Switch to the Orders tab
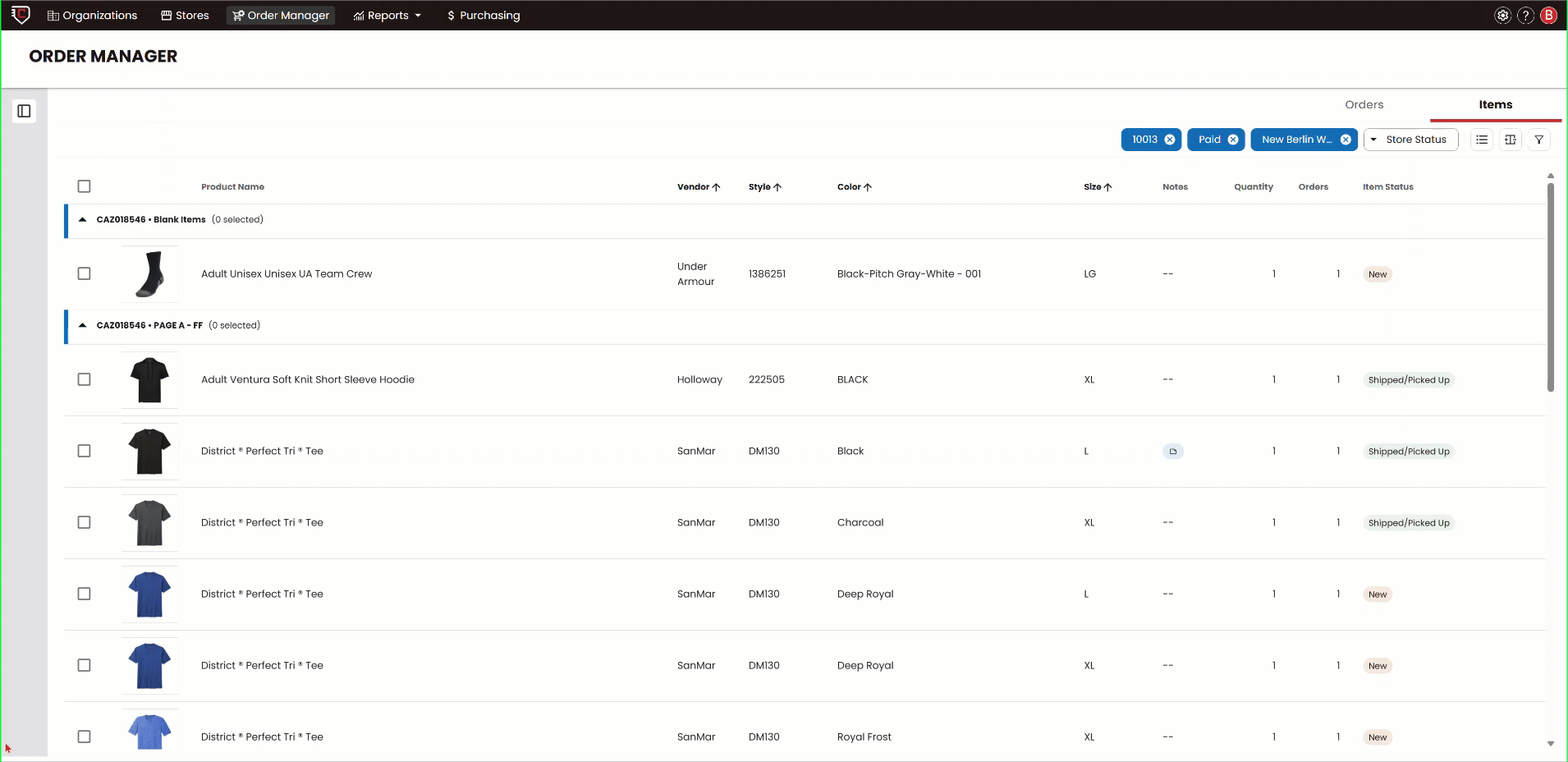Image resolution: width=1568 pixels, height=762 pixels. click(x=1364, y=104)
